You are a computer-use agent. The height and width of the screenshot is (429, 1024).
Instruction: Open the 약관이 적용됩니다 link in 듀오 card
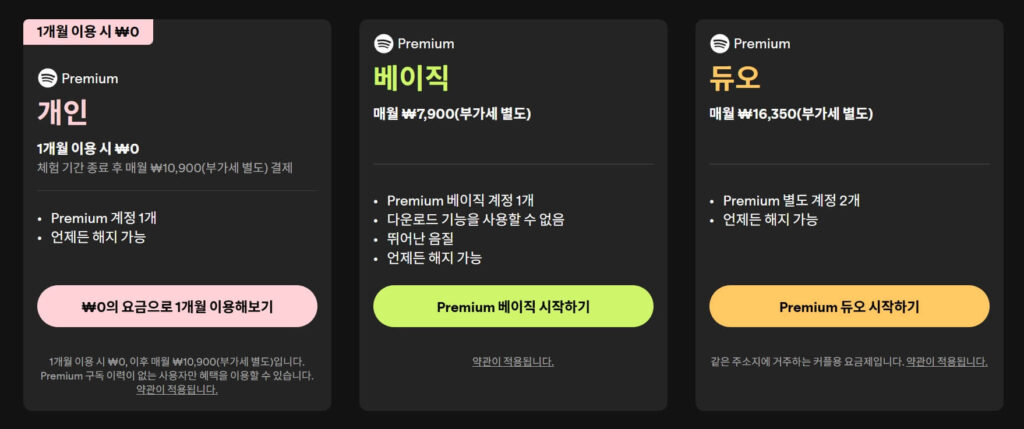(x=946, y=361)
